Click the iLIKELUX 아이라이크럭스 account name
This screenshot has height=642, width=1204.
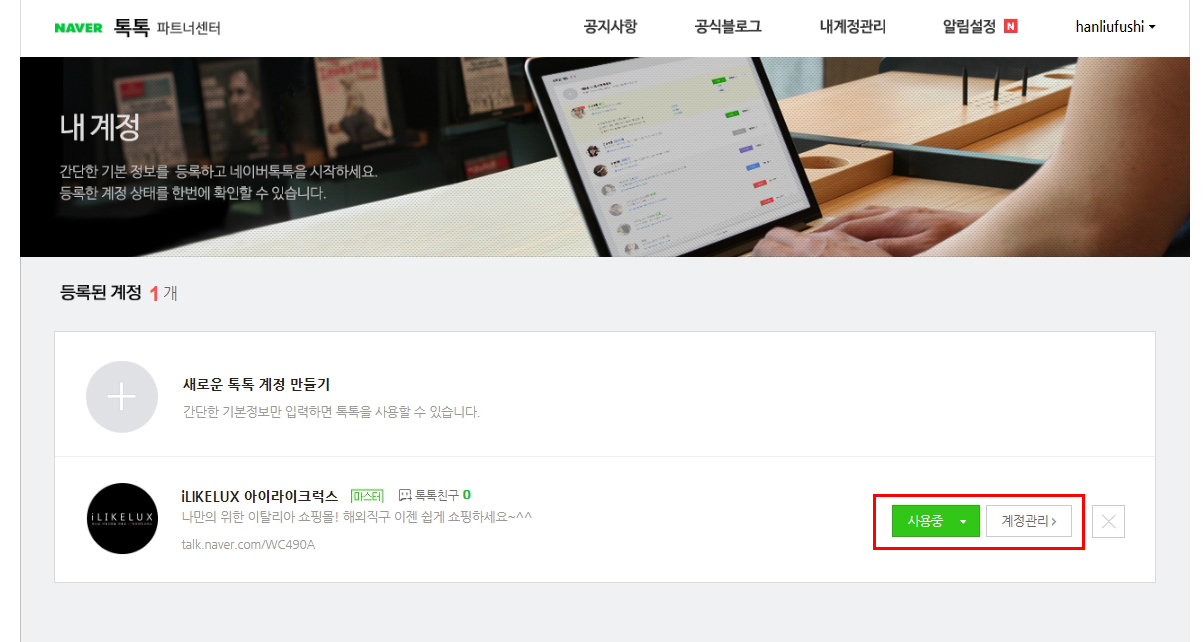click(260, 495)
